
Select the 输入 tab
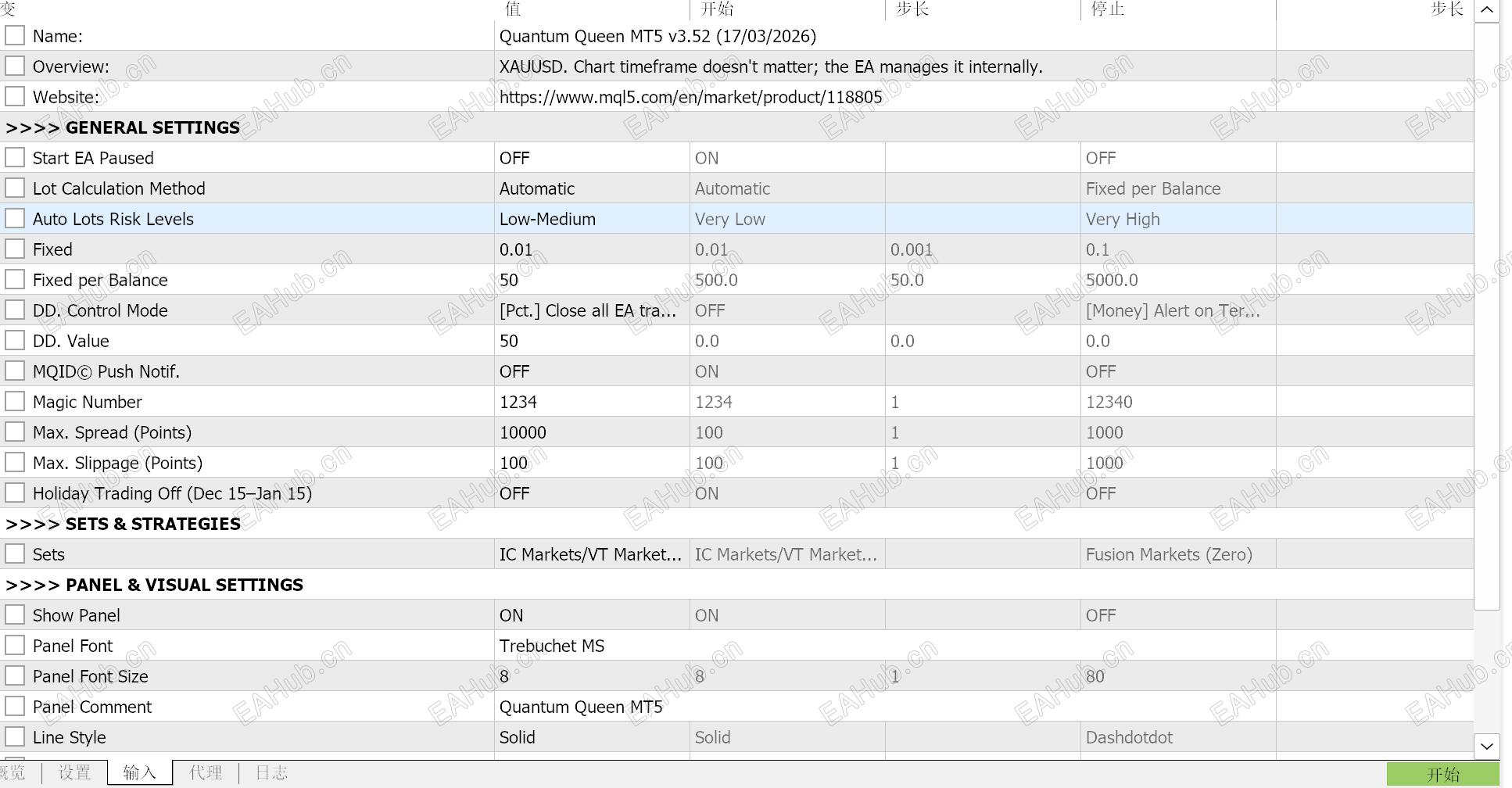pyautogui.click(x=140, y=773)
